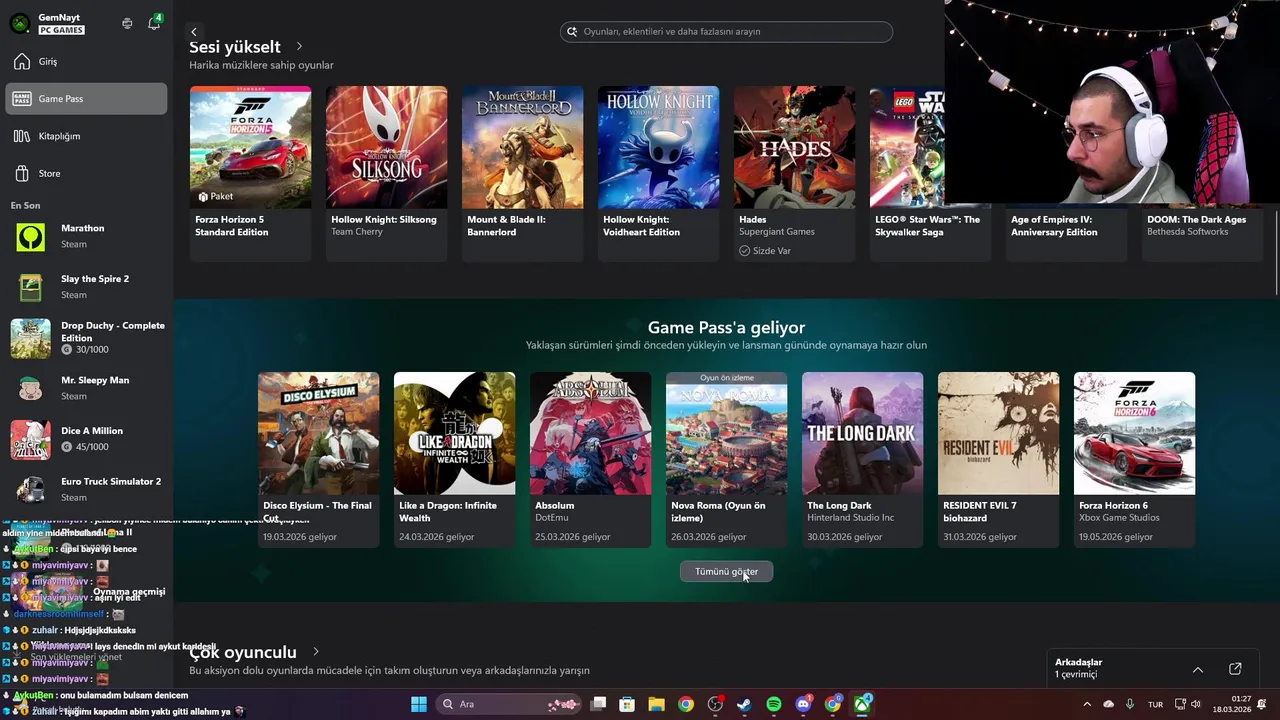Image resolution: width=1280 pixels, height=720 pixels.
Task: Open Forza Horizon 5 Standard Edition cover
Action: [x=250, y=147]
